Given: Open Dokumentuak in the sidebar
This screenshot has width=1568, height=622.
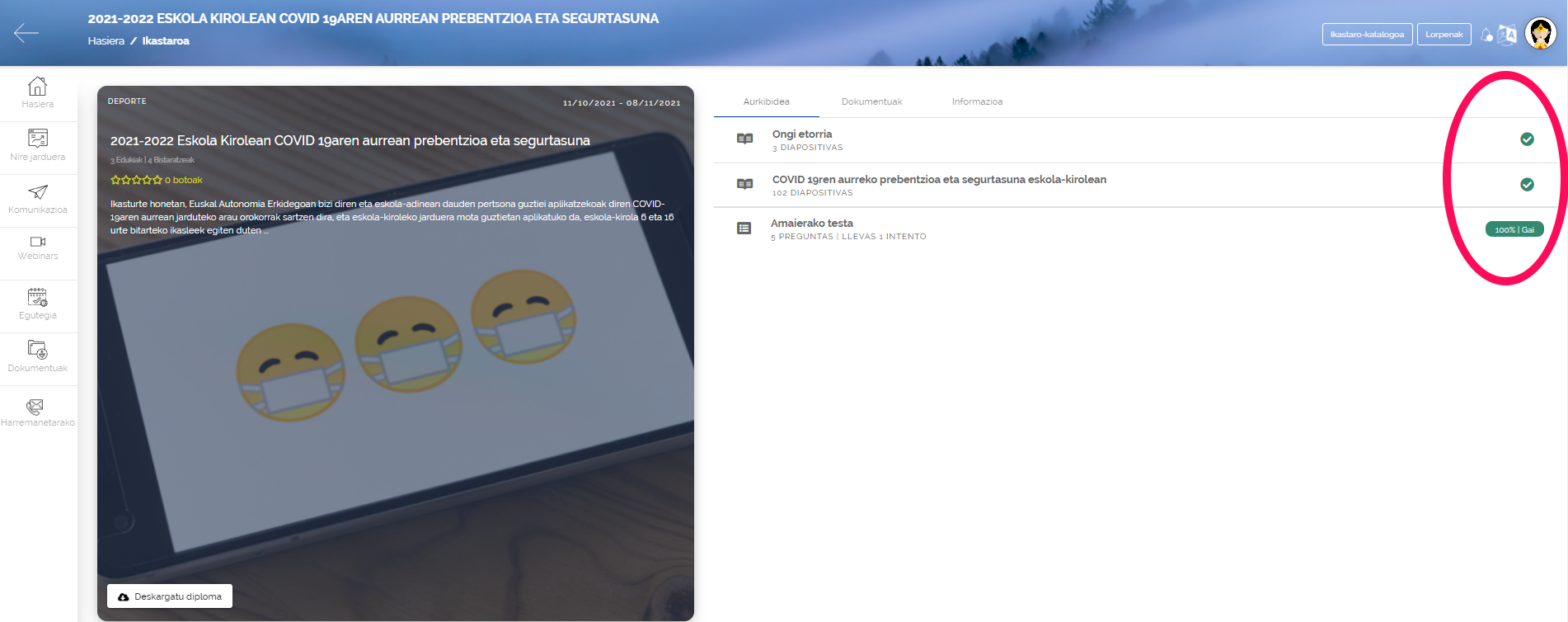Looking at the screenshot, I should pyautogui.click(x=38, y=356).
